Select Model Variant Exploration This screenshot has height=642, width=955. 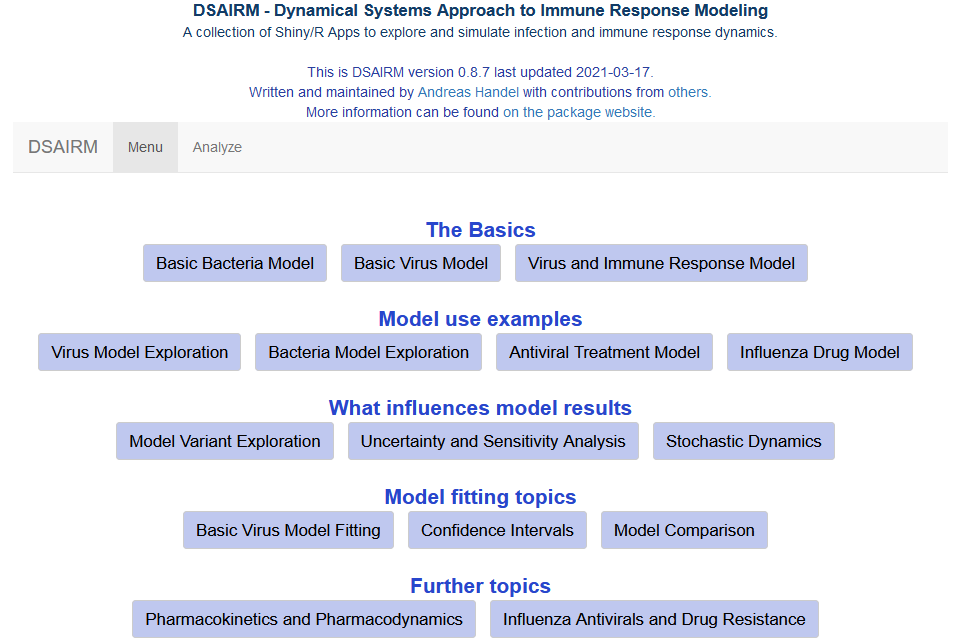pyautogui.click(x=225, y=441)
